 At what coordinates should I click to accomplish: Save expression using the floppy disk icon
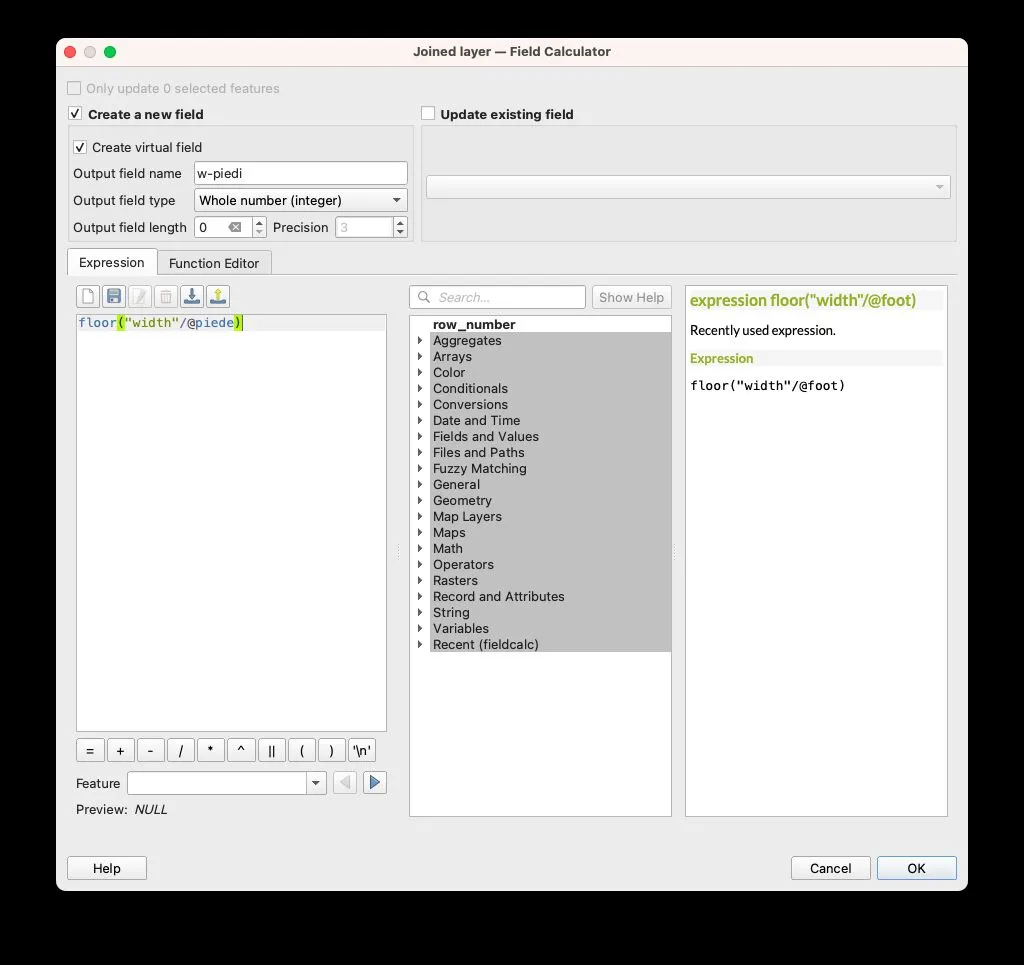point(114,296)
